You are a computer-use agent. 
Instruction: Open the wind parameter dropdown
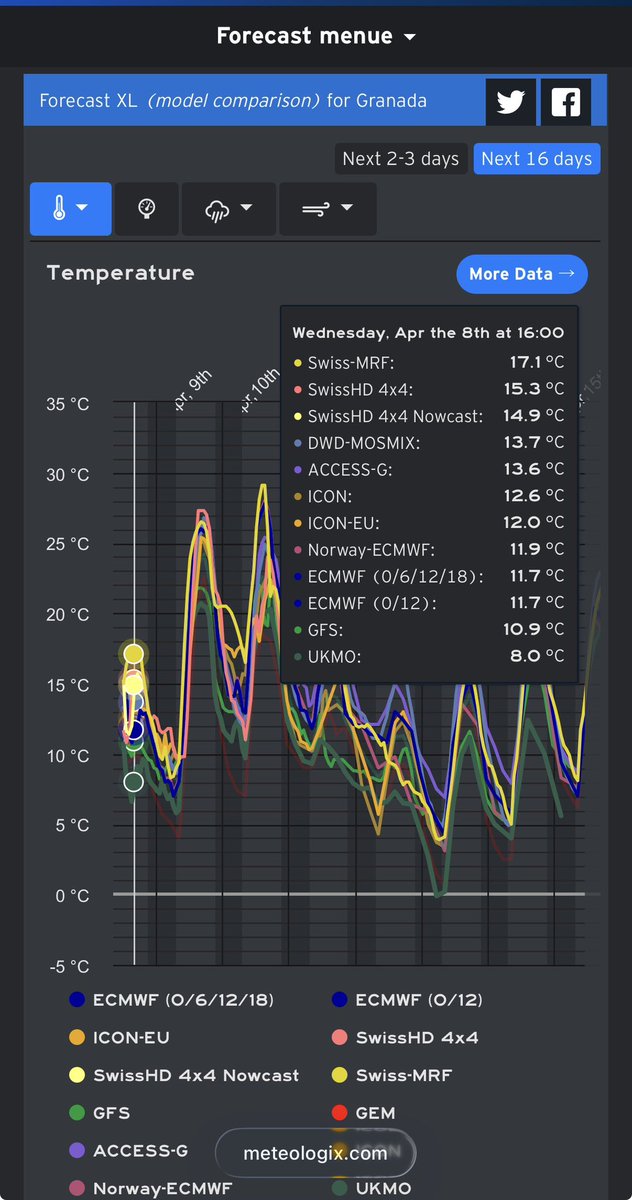[x=328, y=208]
